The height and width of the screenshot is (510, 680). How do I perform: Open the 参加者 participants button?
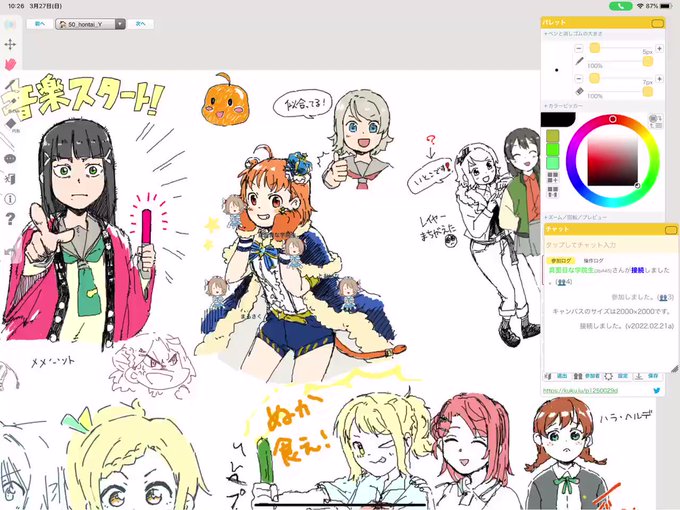pos(586,376)
